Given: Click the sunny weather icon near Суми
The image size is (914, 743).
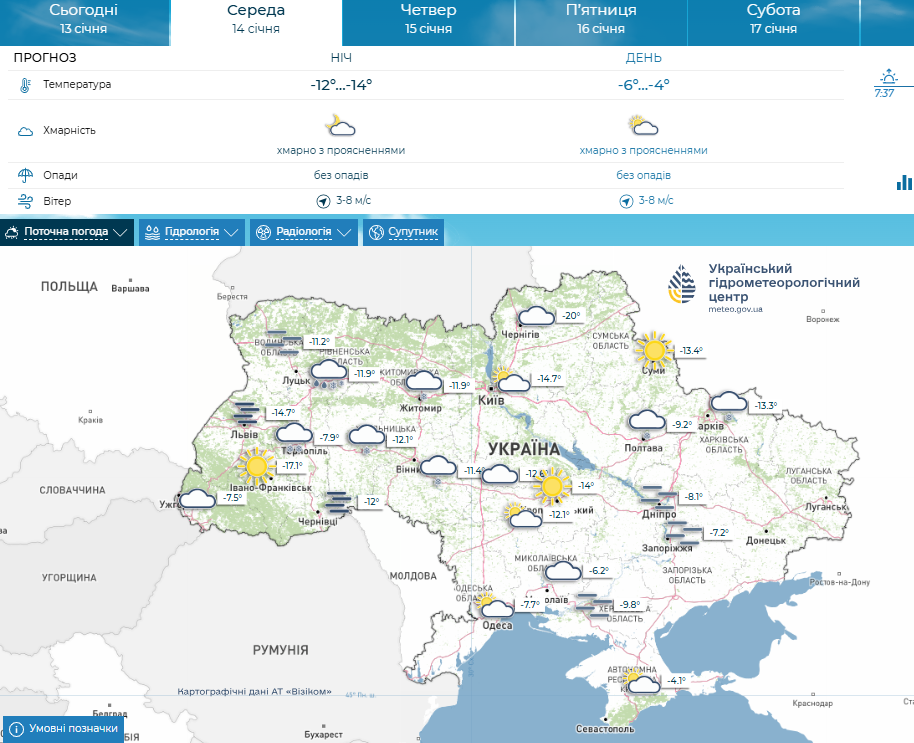Looking at the screenshot, I should pyautogui.click(x=654, y=350).
